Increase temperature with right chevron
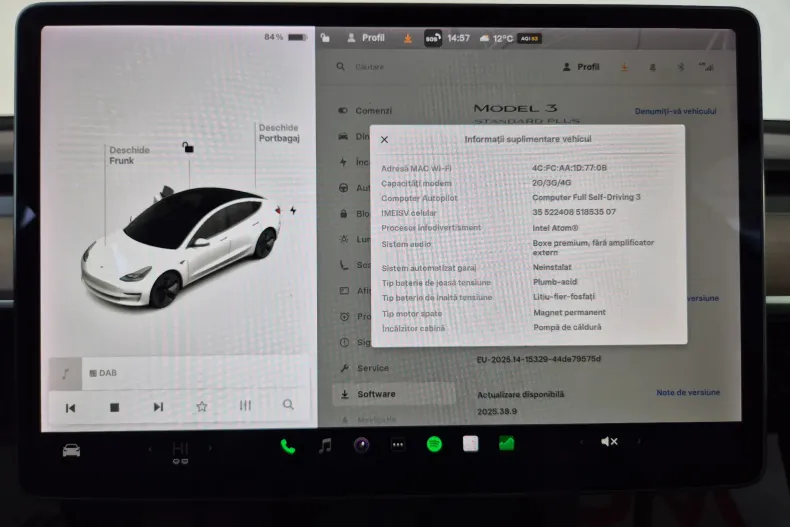 (210, 447)
